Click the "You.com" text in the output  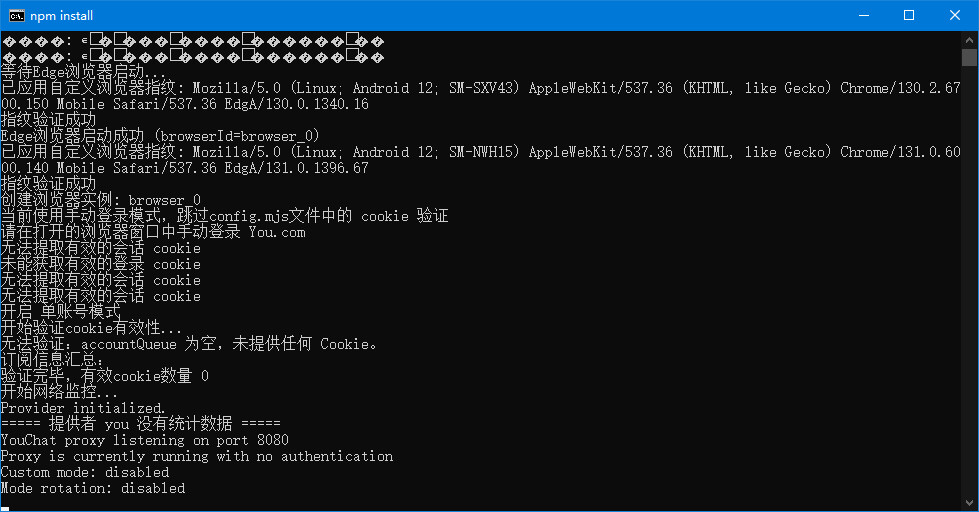tap(277, 232)
